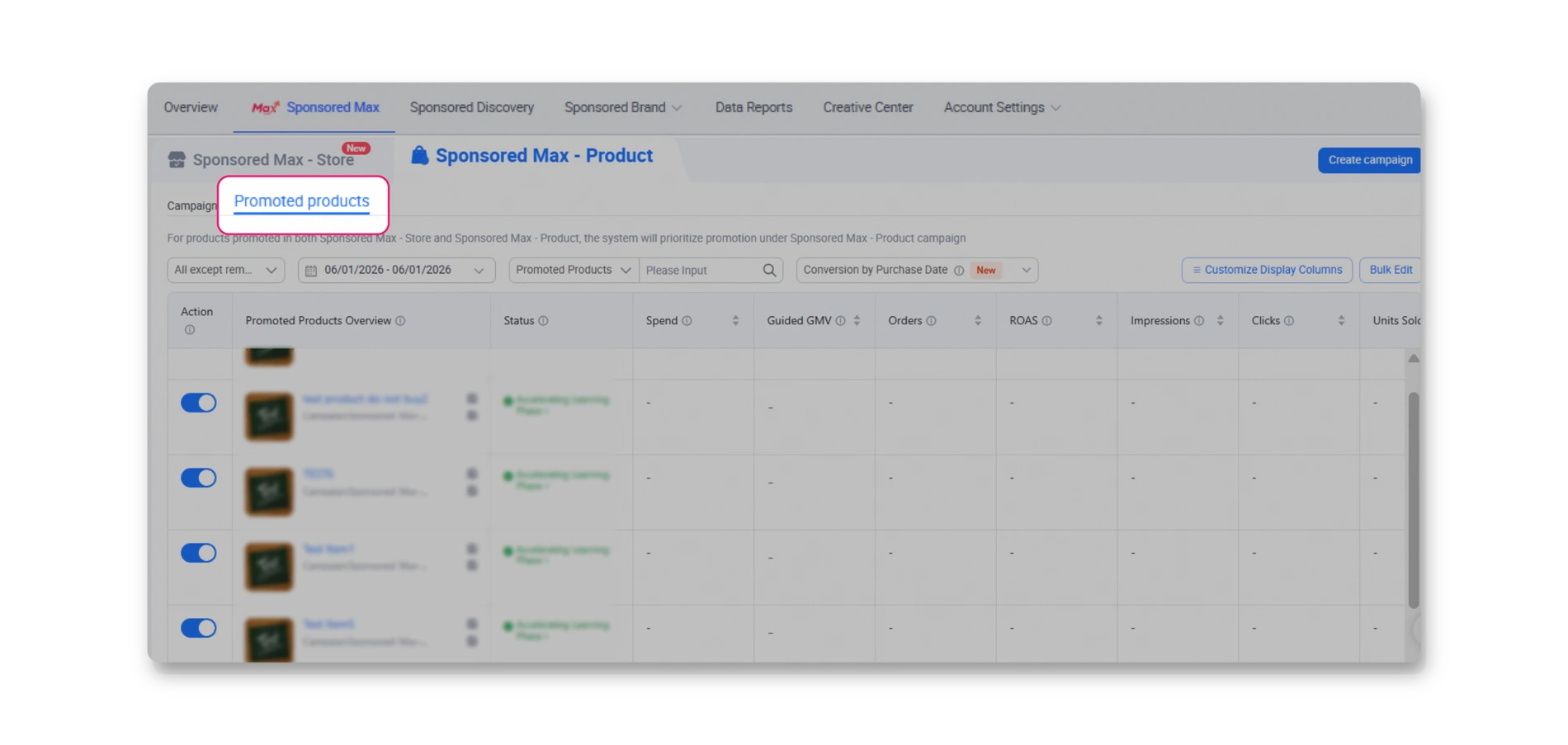Expand the Account Settings menu
1568x745 pixels.
coord(1002,107)
